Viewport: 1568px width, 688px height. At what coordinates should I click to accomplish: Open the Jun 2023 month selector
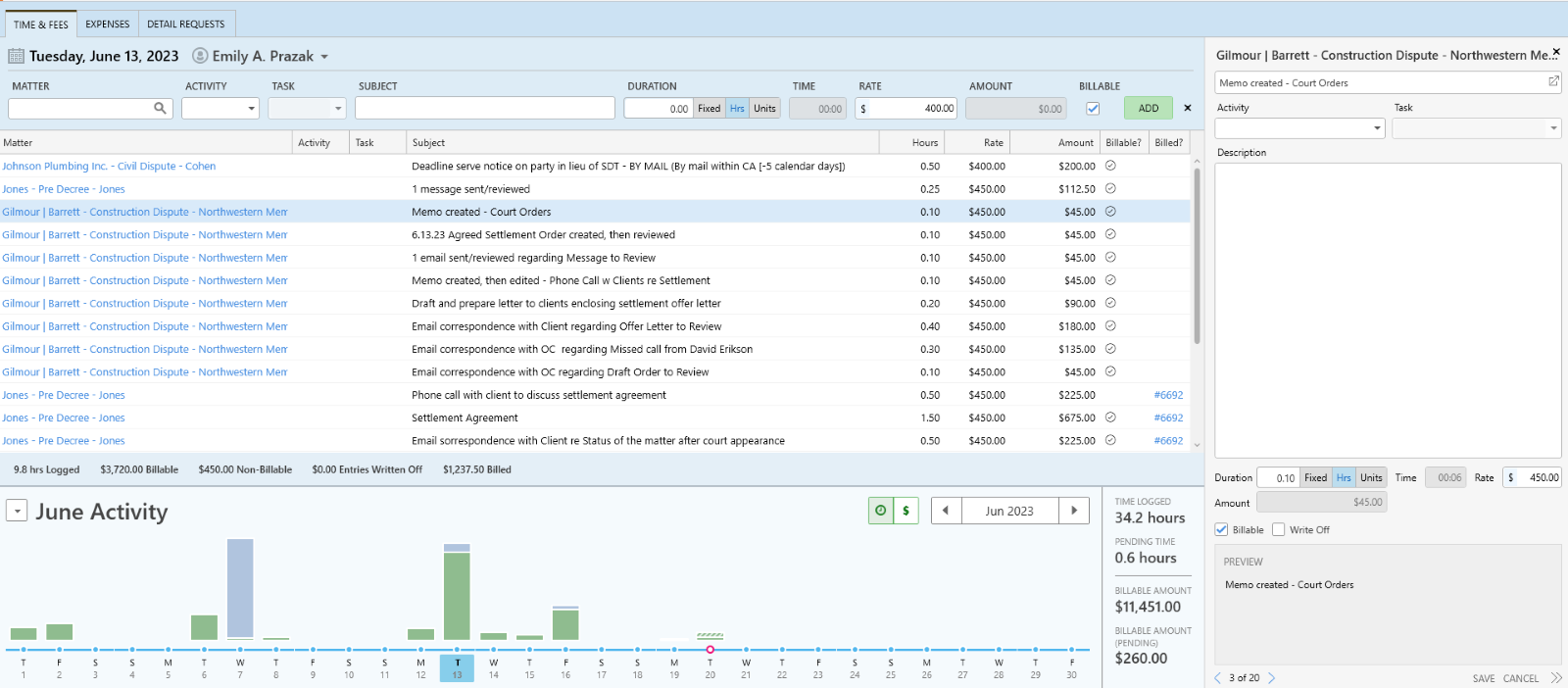point(1009,511)
